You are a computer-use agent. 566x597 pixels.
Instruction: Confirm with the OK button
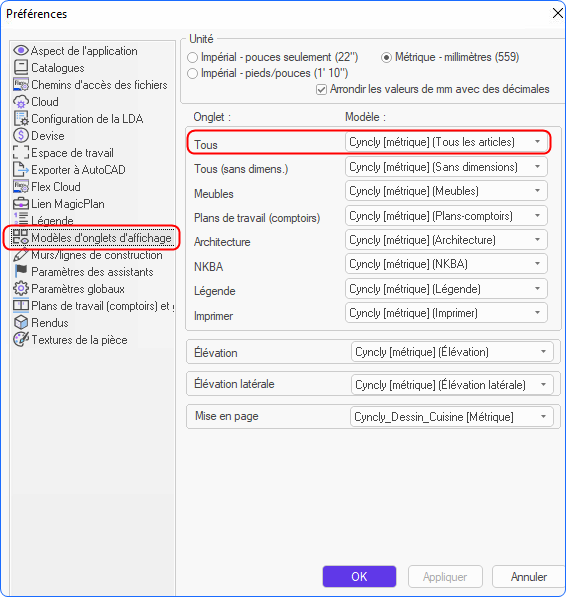[x=359, y=576]
